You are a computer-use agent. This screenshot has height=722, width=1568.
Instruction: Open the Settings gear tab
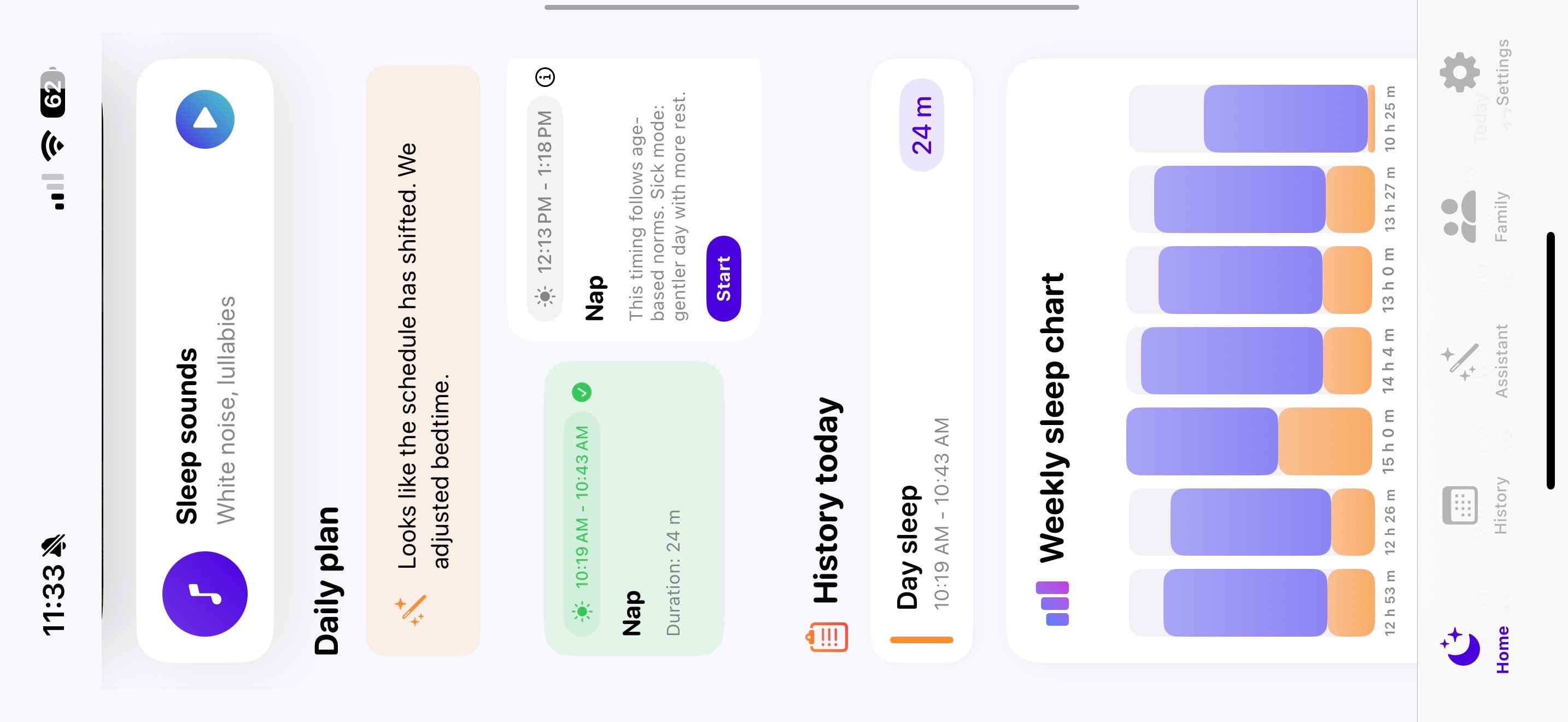pos(1468,72)
